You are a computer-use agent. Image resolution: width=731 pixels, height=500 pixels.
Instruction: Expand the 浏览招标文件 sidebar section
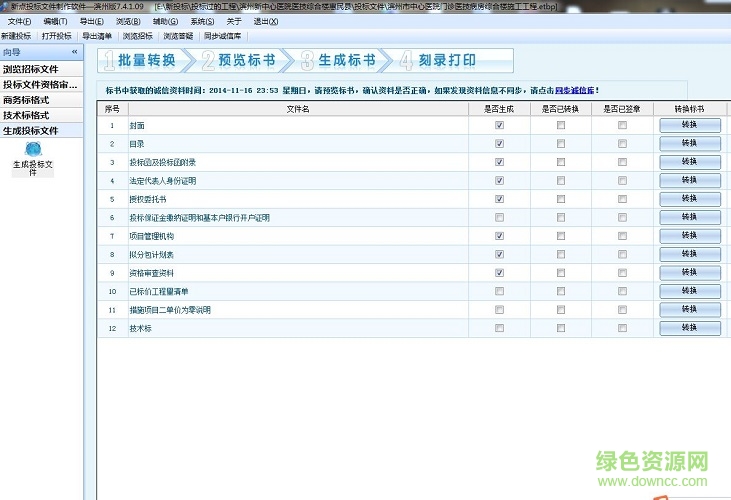[x=42, y=69]
